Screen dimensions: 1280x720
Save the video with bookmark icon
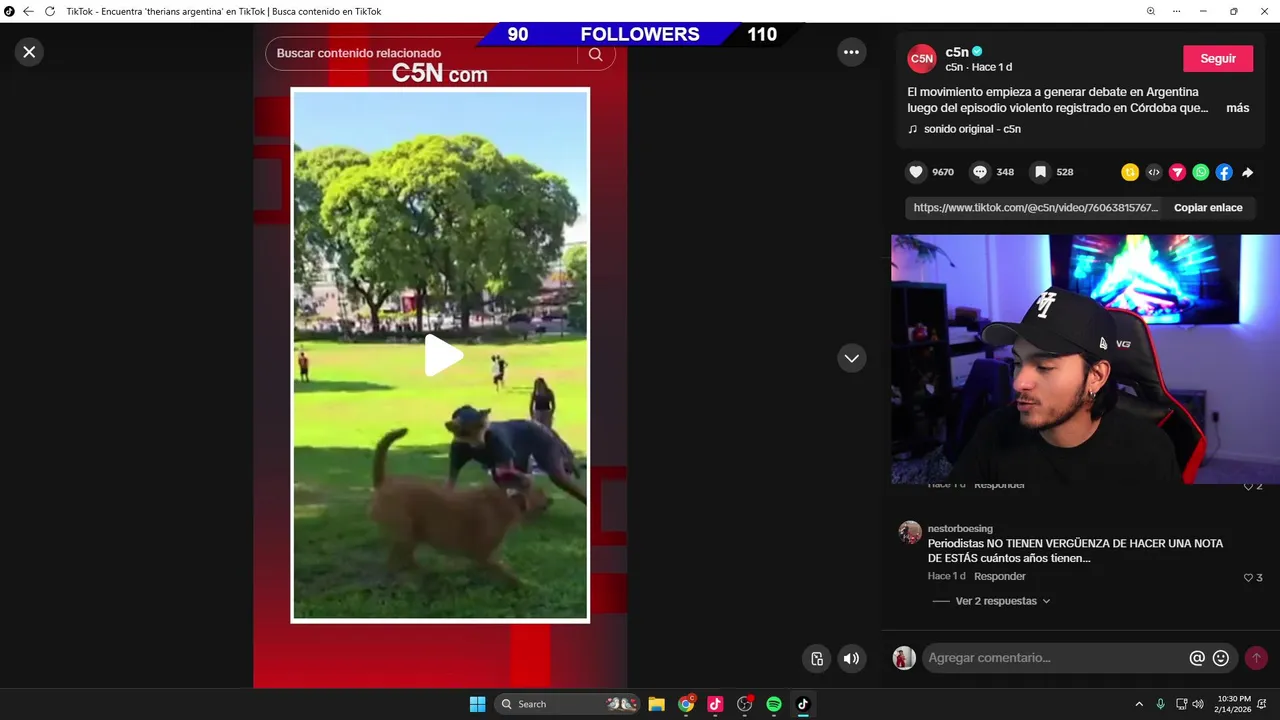click(1040, 172)
